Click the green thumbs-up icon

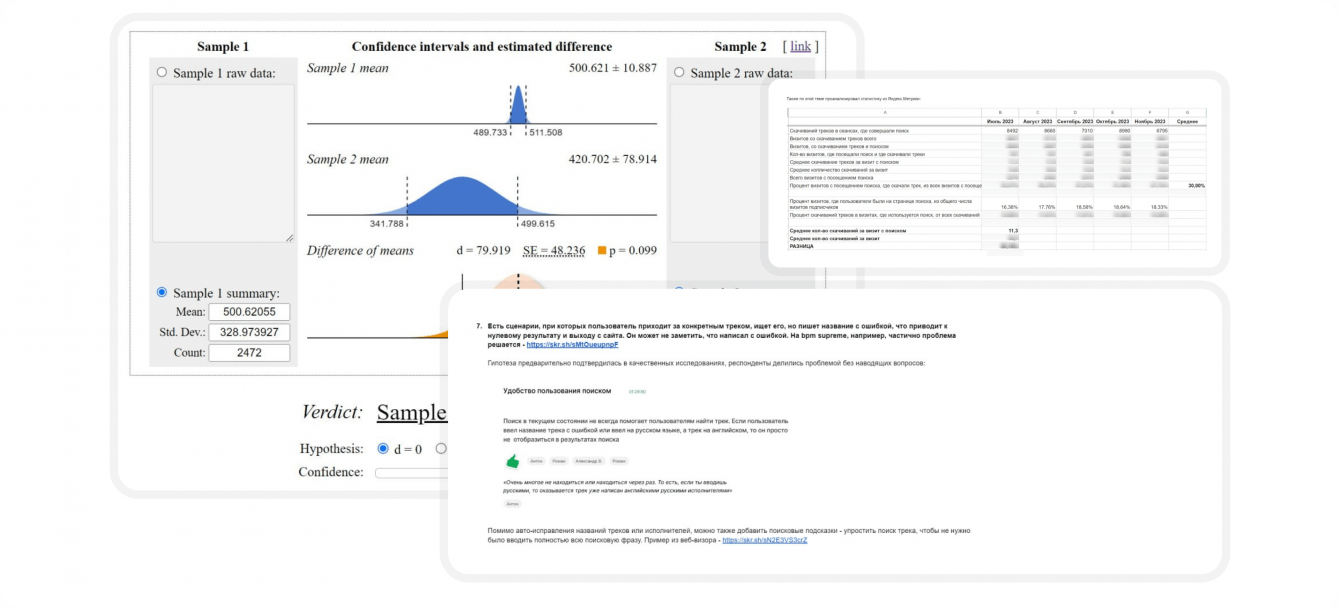pos(513,461)
